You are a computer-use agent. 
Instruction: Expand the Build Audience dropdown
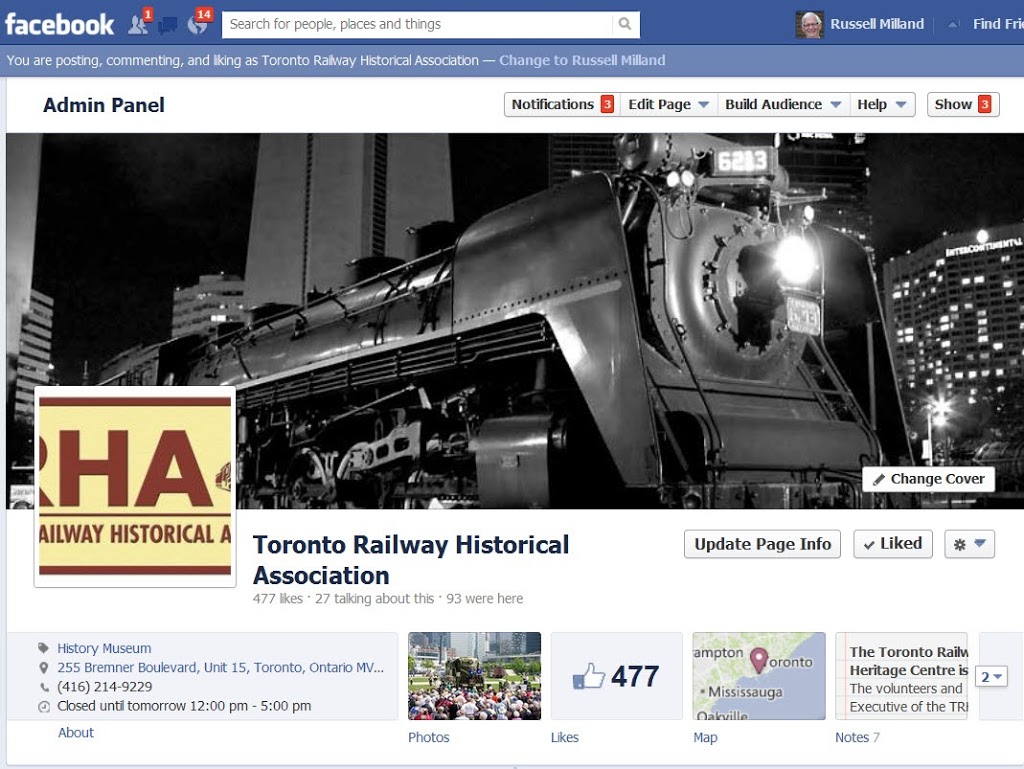pyautogui.click(x=782, y=104)
